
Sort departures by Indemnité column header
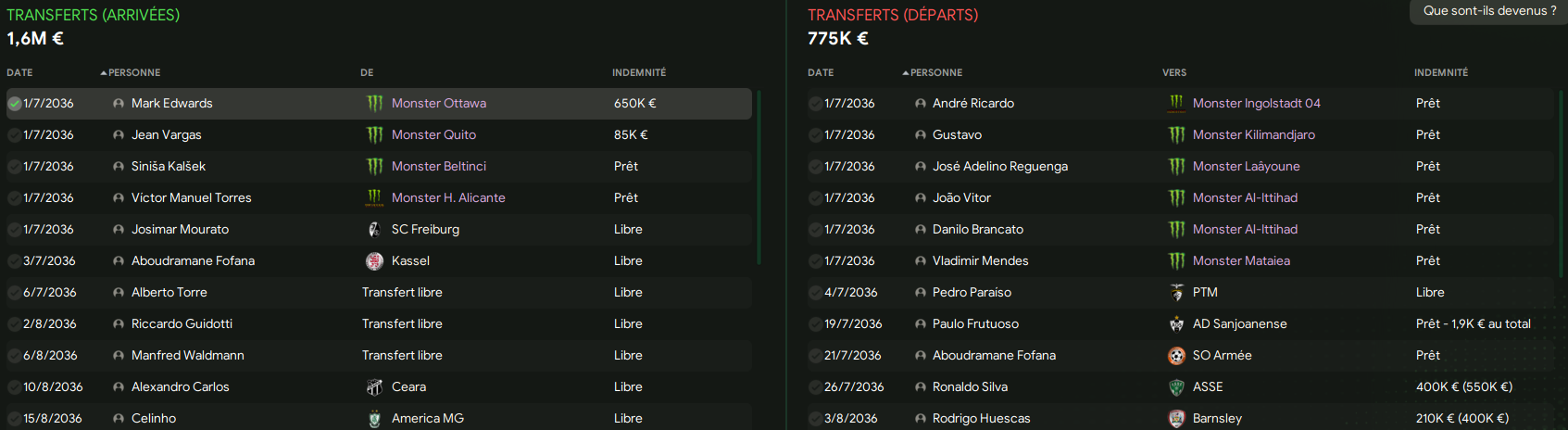pos(1441,72)
